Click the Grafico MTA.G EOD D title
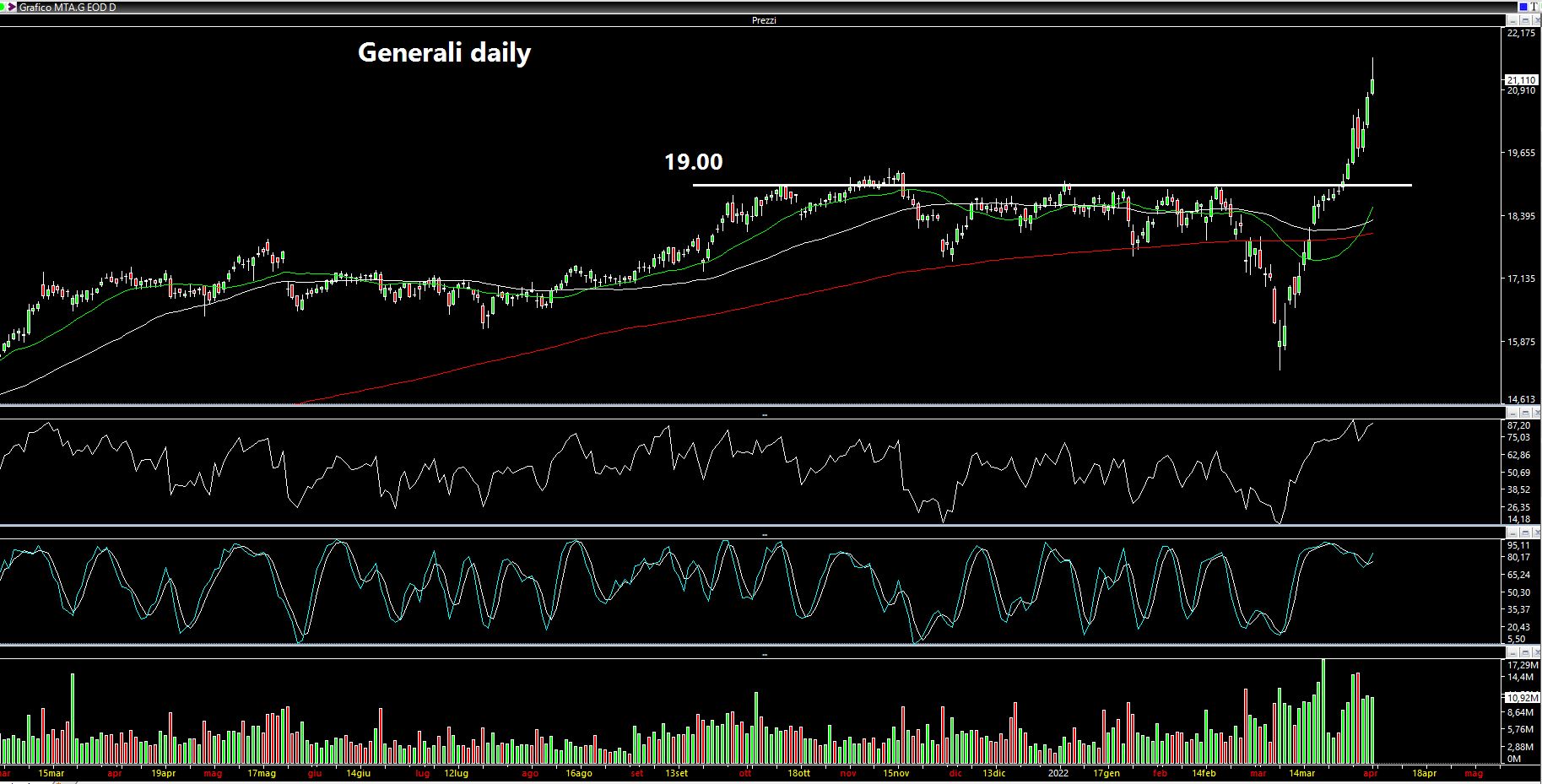Image resolution: width=1542 pixels, height=784 pixels. [x=68, y=7]
